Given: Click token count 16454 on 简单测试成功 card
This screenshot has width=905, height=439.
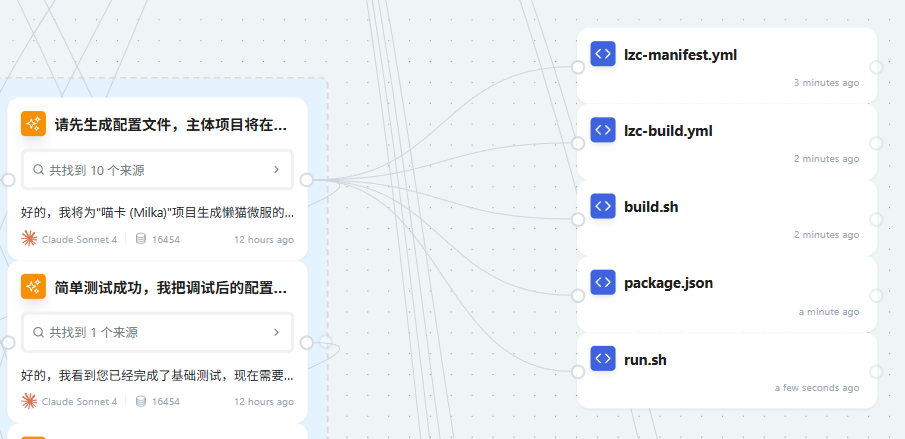Looking at the screenshot, I should (166, 402).
